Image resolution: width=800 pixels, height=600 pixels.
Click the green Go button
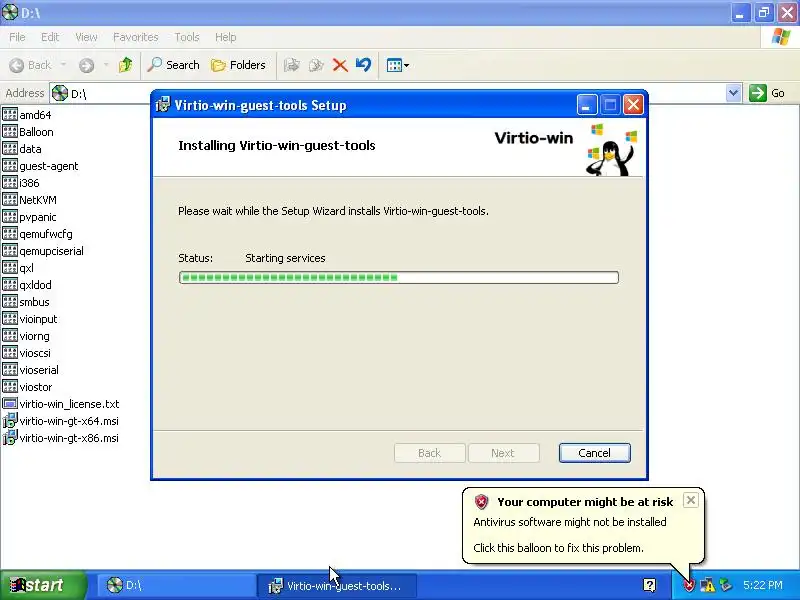coord(767,93)
